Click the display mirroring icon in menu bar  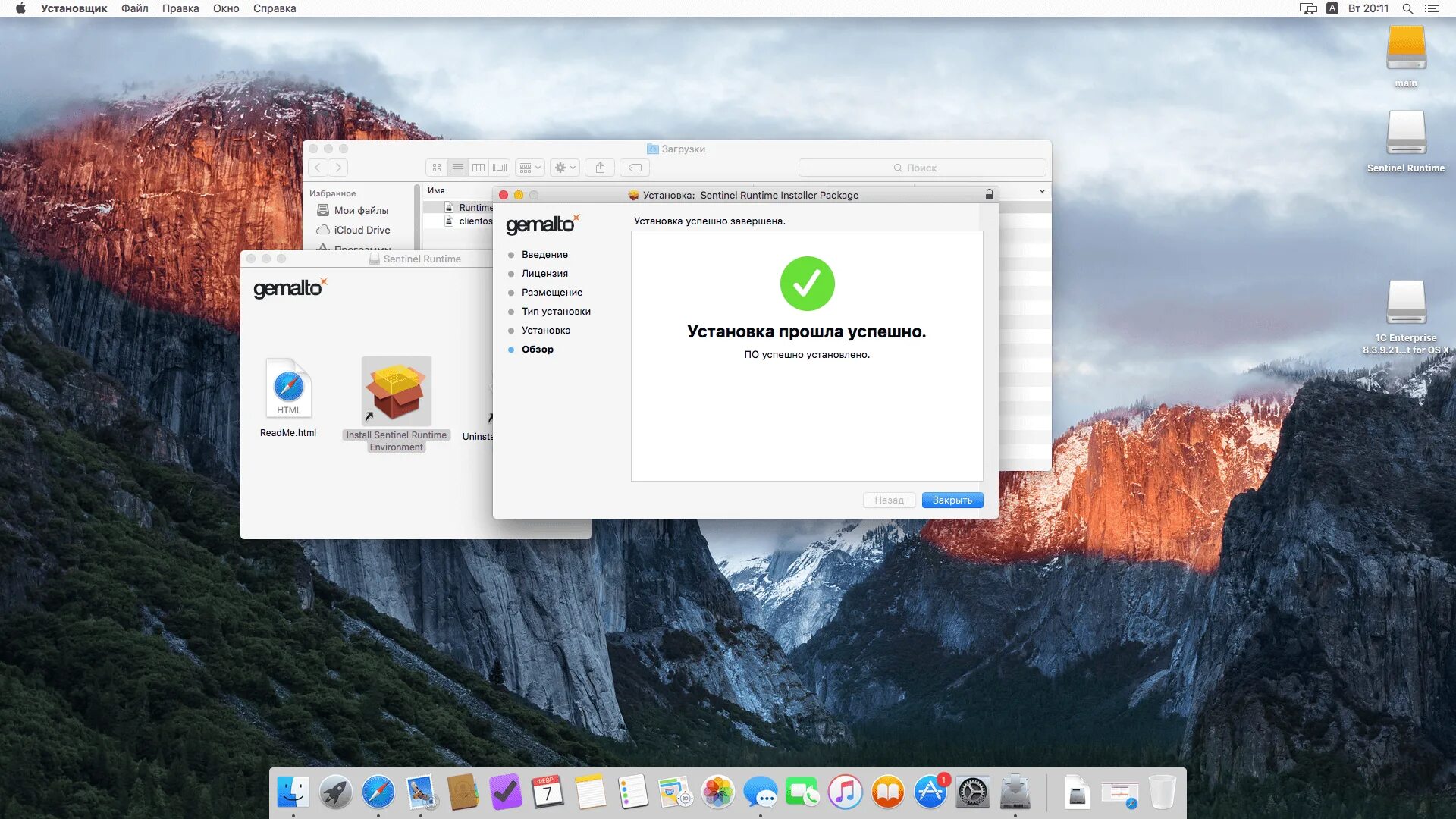point(1308,8)
